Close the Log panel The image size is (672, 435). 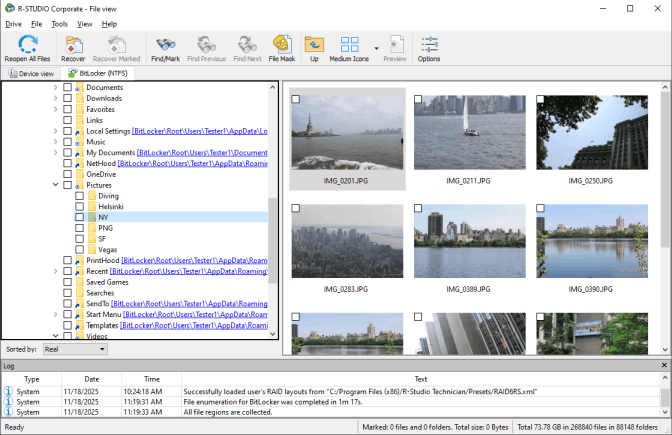[664, 366]
